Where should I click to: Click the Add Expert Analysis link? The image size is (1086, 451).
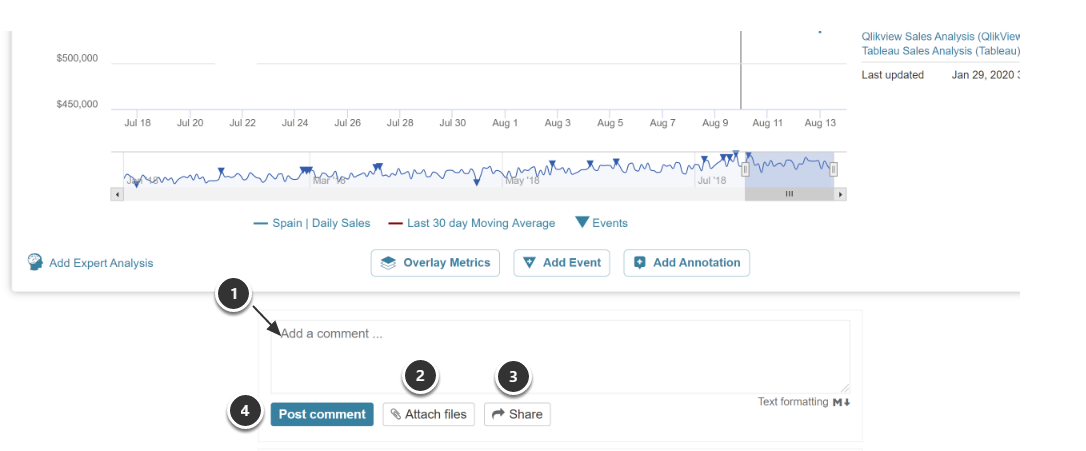pyautogui.click(x=101, y=263)
